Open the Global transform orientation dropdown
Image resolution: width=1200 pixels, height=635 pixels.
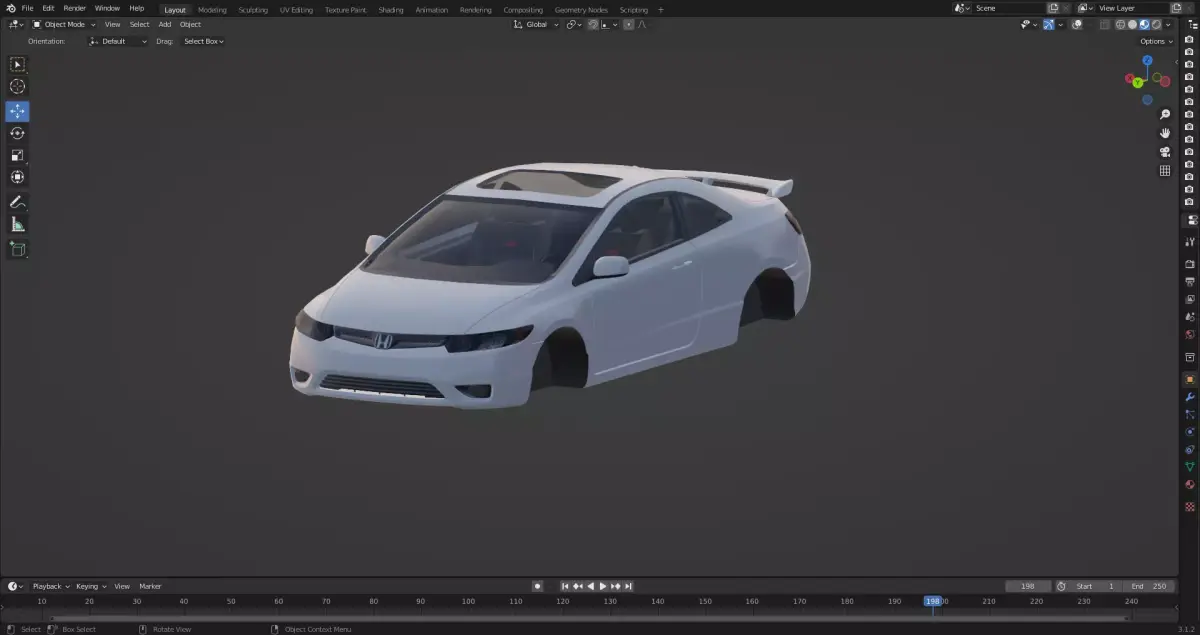tap(537, 24)
